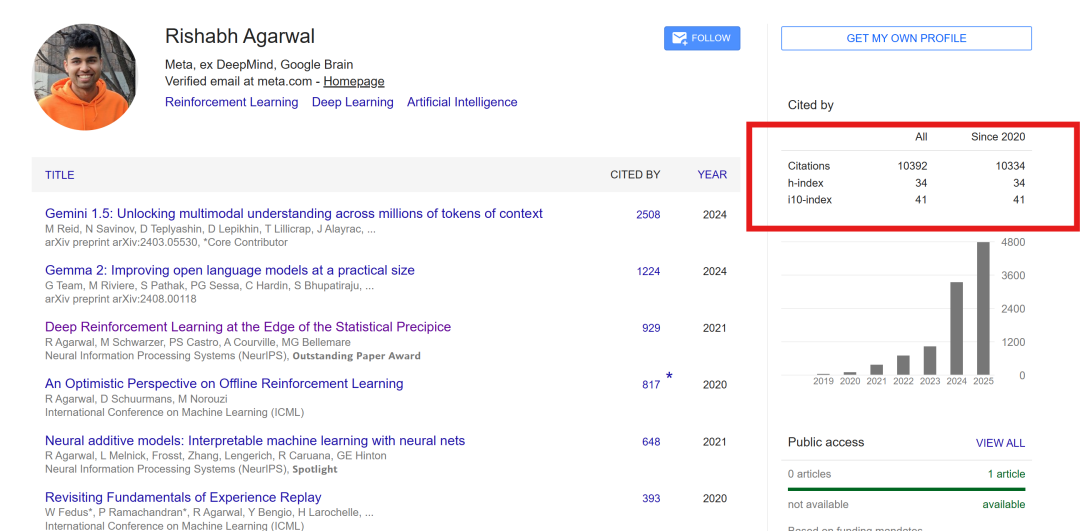Select the Deep Learning interest tag
Screen dimensions: 1080x531
pyautogui.click(x=353, y=102)
